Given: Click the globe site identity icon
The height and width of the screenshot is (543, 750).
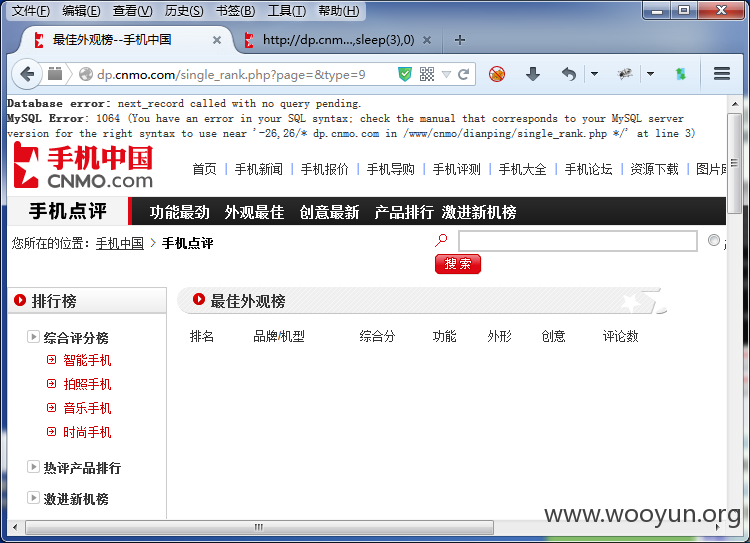Looking at the screenshot, I should pyautogui.click(x=86, y=74).
